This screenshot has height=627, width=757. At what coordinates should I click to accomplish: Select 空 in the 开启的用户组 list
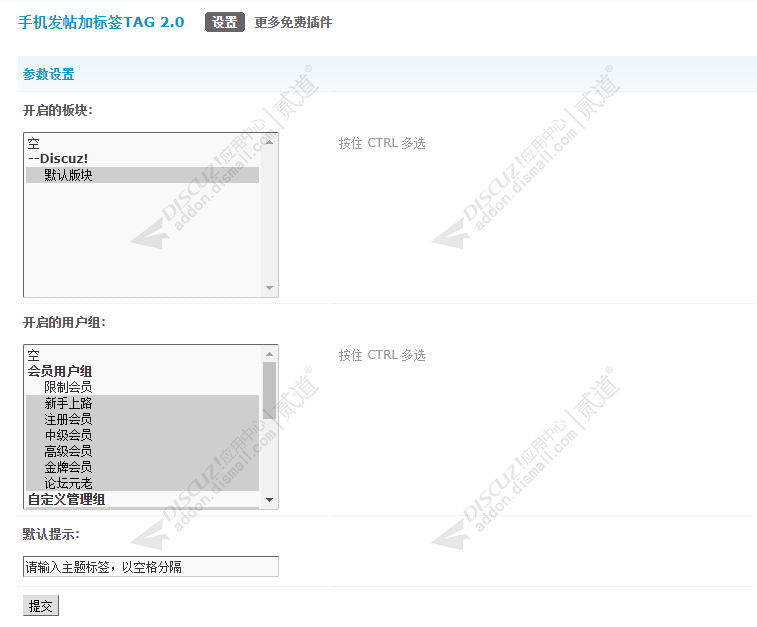click(142, 355)
